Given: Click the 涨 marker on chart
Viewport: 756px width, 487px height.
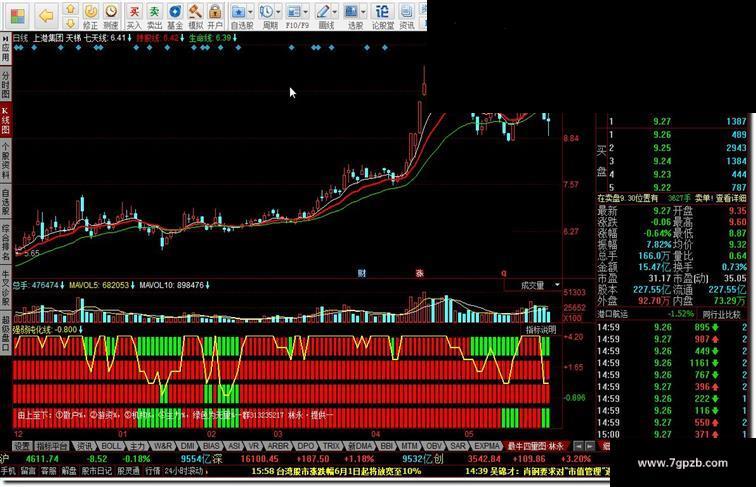Looking at the screenshot, I should 419,273.
